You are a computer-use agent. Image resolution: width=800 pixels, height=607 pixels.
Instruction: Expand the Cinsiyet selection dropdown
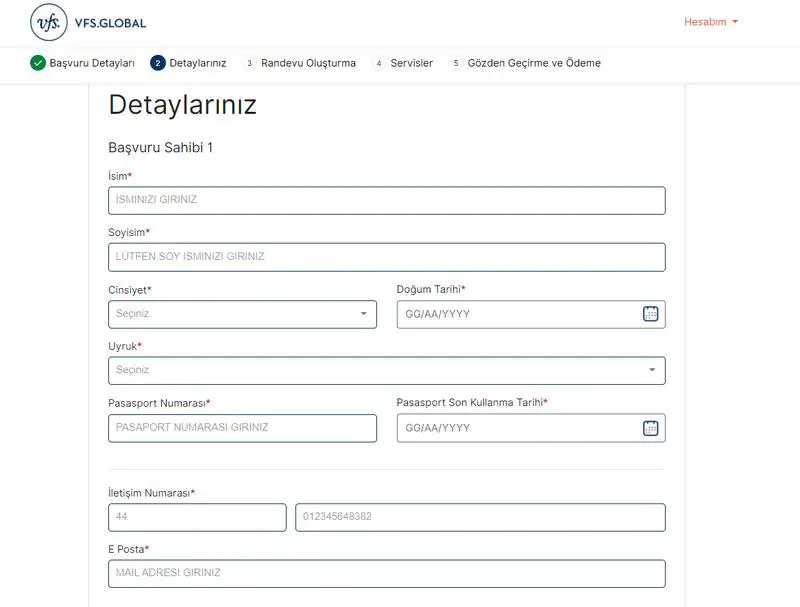(x=242, y=314)
